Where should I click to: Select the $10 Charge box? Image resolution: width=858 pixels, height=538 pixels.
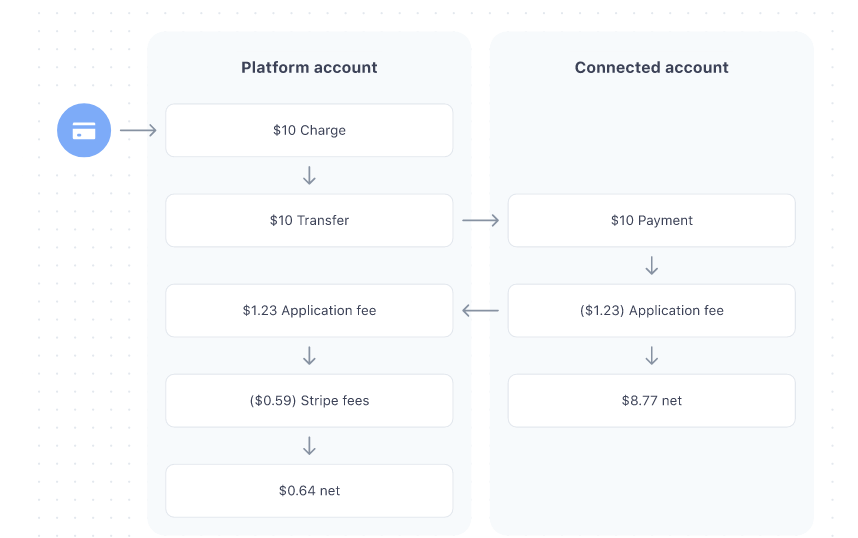[x=309, y=130]
